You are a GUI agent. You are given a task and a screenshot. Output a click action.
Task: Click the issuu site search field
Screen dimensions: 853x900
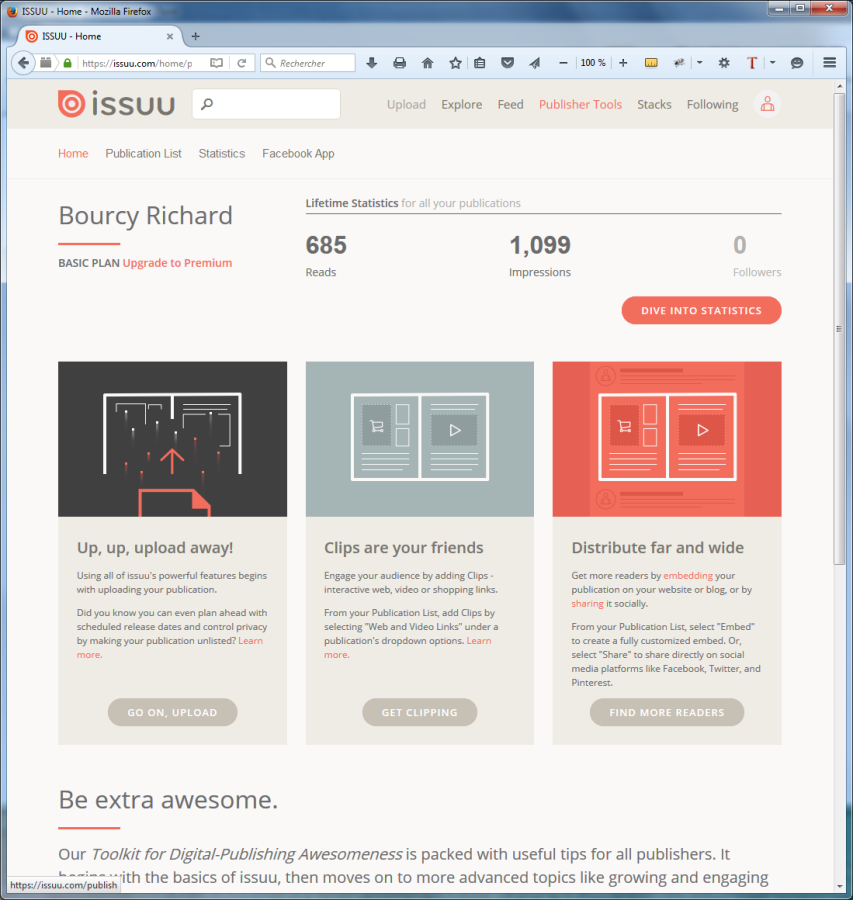tap(266, 104)
